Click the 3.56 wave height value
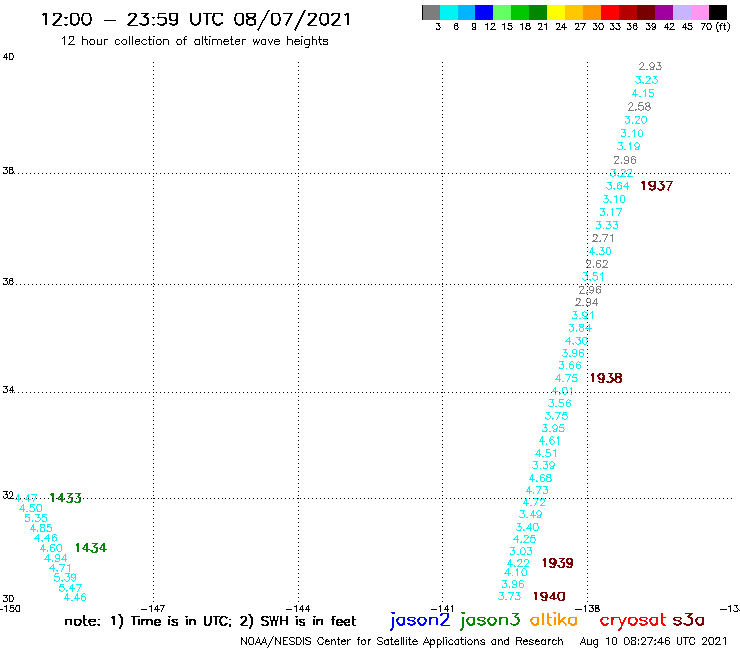740x650 pixels. point(560,404)
